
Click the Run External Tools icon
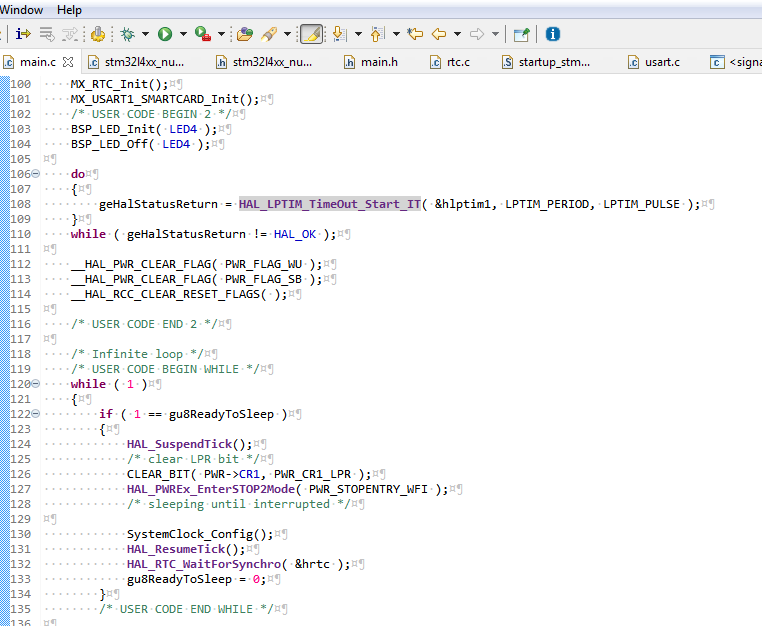pos(203,34)
